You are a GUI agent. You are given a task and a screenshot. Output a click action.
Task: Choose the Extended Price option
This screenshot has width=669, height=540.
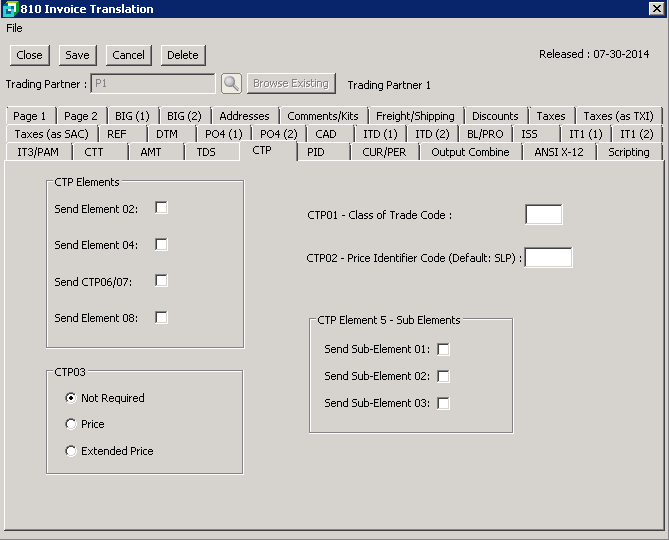click(71, 451)
